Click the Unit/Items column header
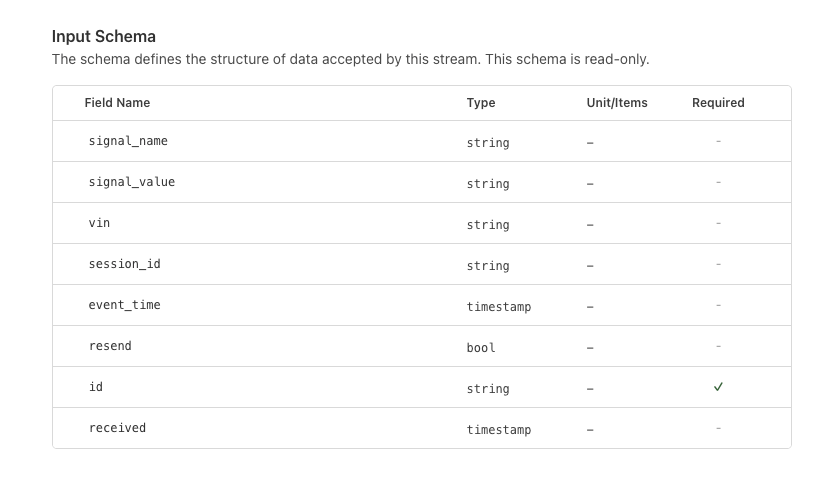 (617, 103)
